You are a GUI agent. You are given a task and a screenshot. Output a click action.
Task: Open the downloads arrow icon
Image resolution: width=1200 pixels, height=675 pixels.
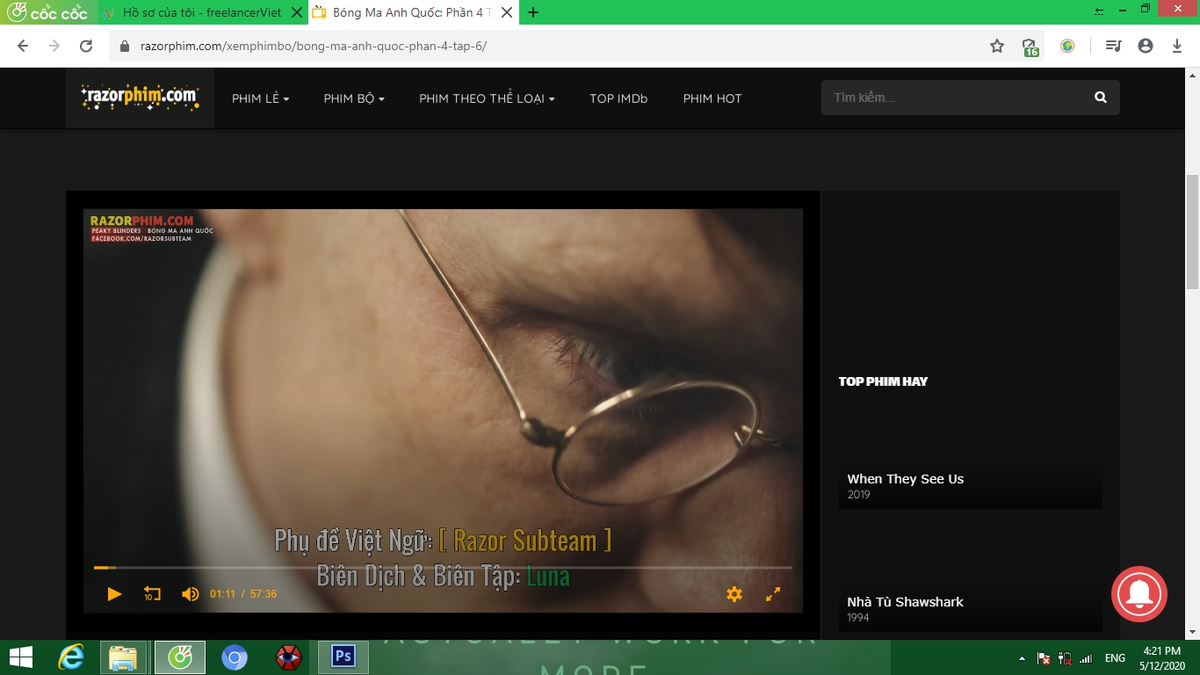(1177, 46)
